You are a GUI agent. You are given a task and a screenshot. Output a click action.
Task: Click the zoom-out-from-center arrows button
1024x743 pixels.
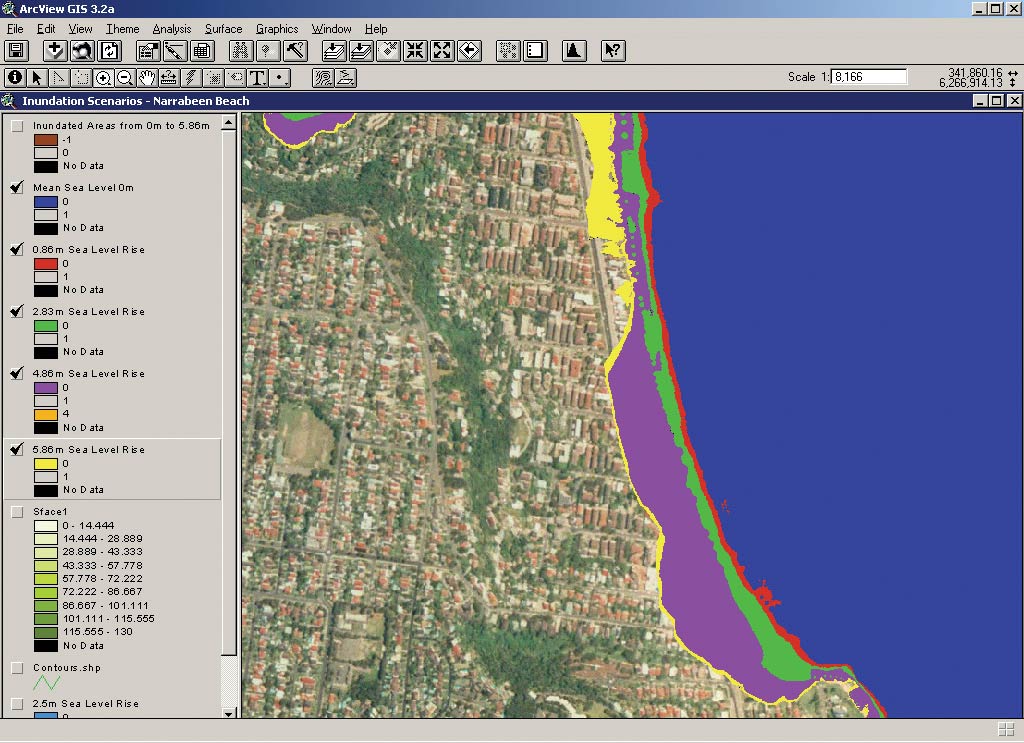[x=442, y=51]
